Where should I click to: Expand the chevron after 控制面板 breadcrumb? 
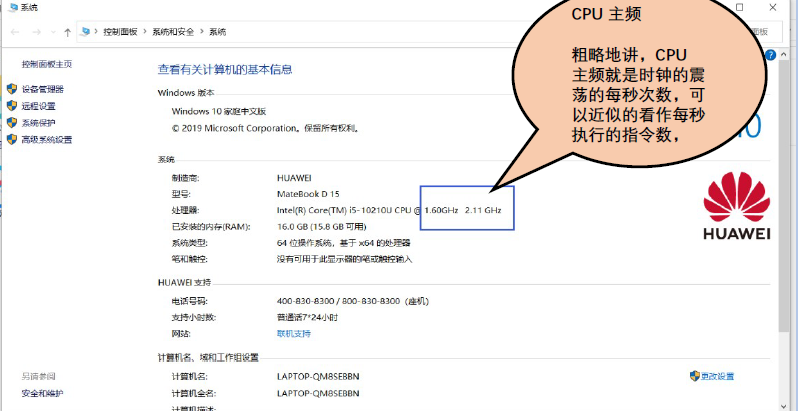click(145, 32)
